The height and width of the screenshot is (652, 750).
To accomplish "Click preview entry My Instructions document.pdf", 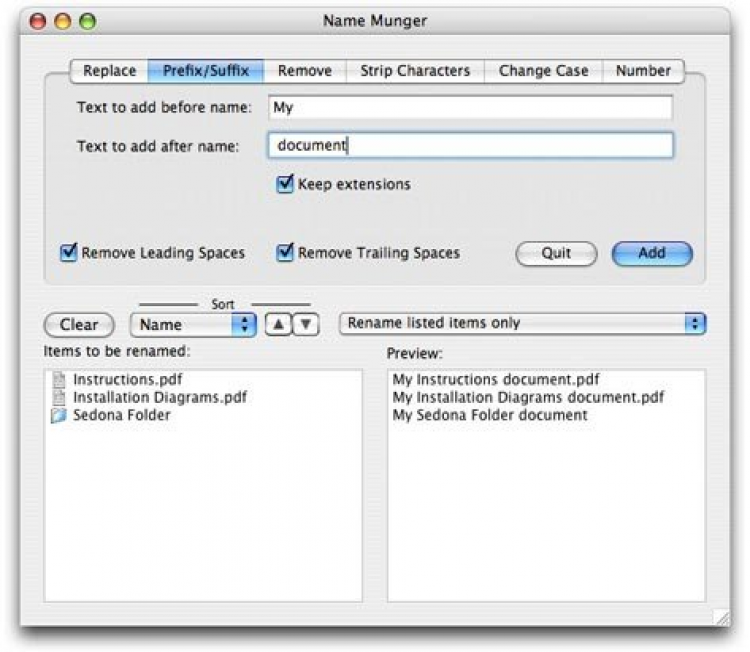I will click(x=496, y=380).
